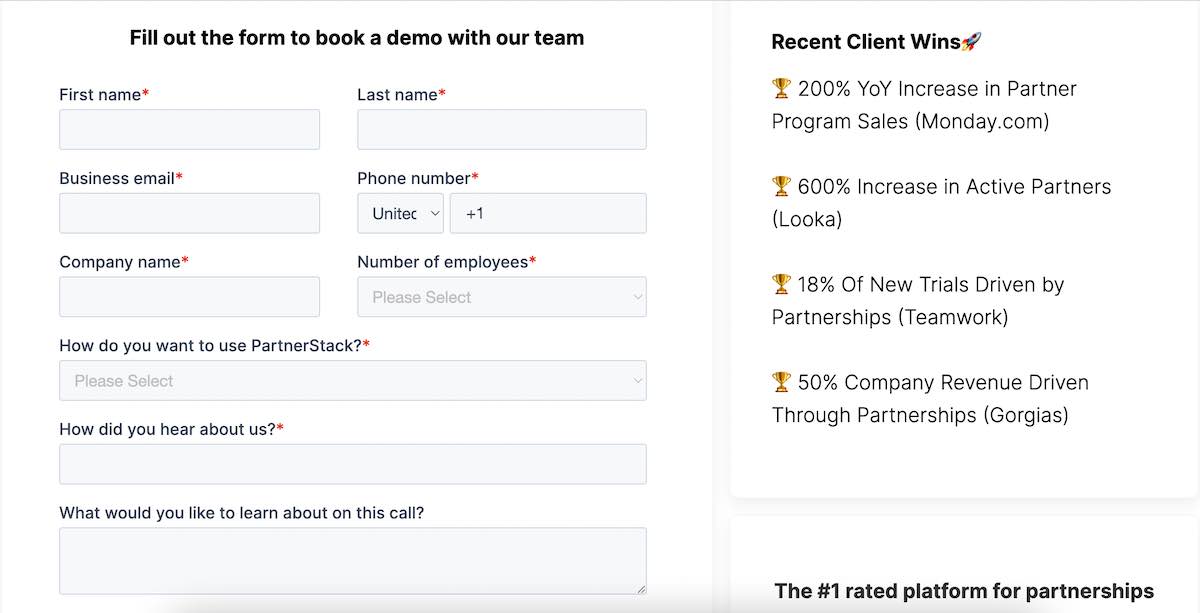Focus the How did you hear about us field
The image size is (1200, 613).
352,464
